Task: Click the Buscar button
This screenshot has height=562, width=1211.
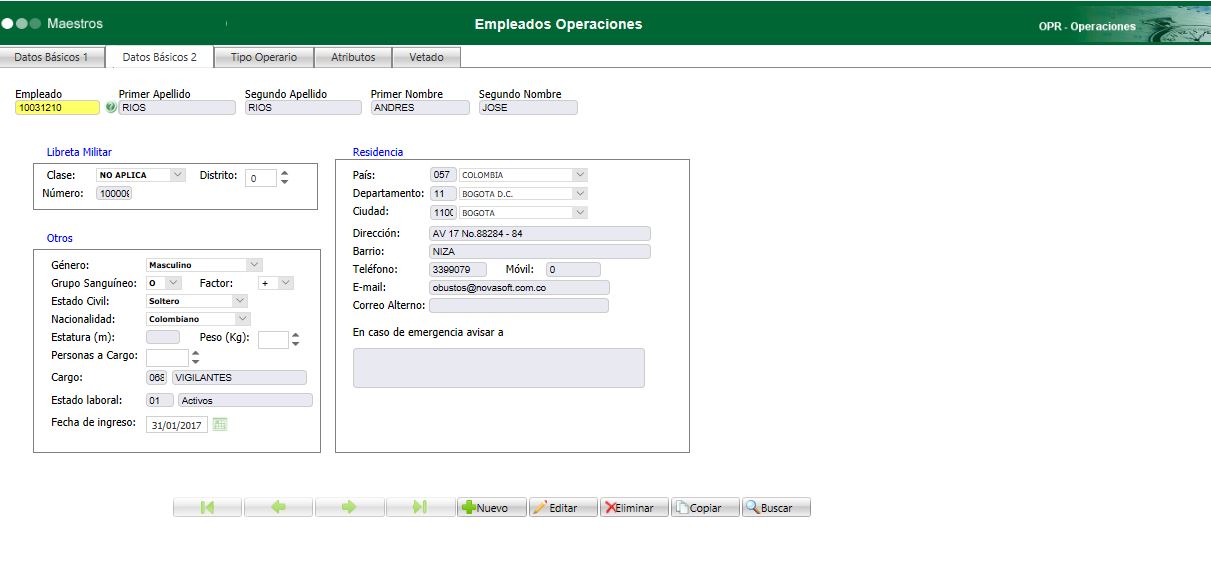Action: tap(776, 507)
